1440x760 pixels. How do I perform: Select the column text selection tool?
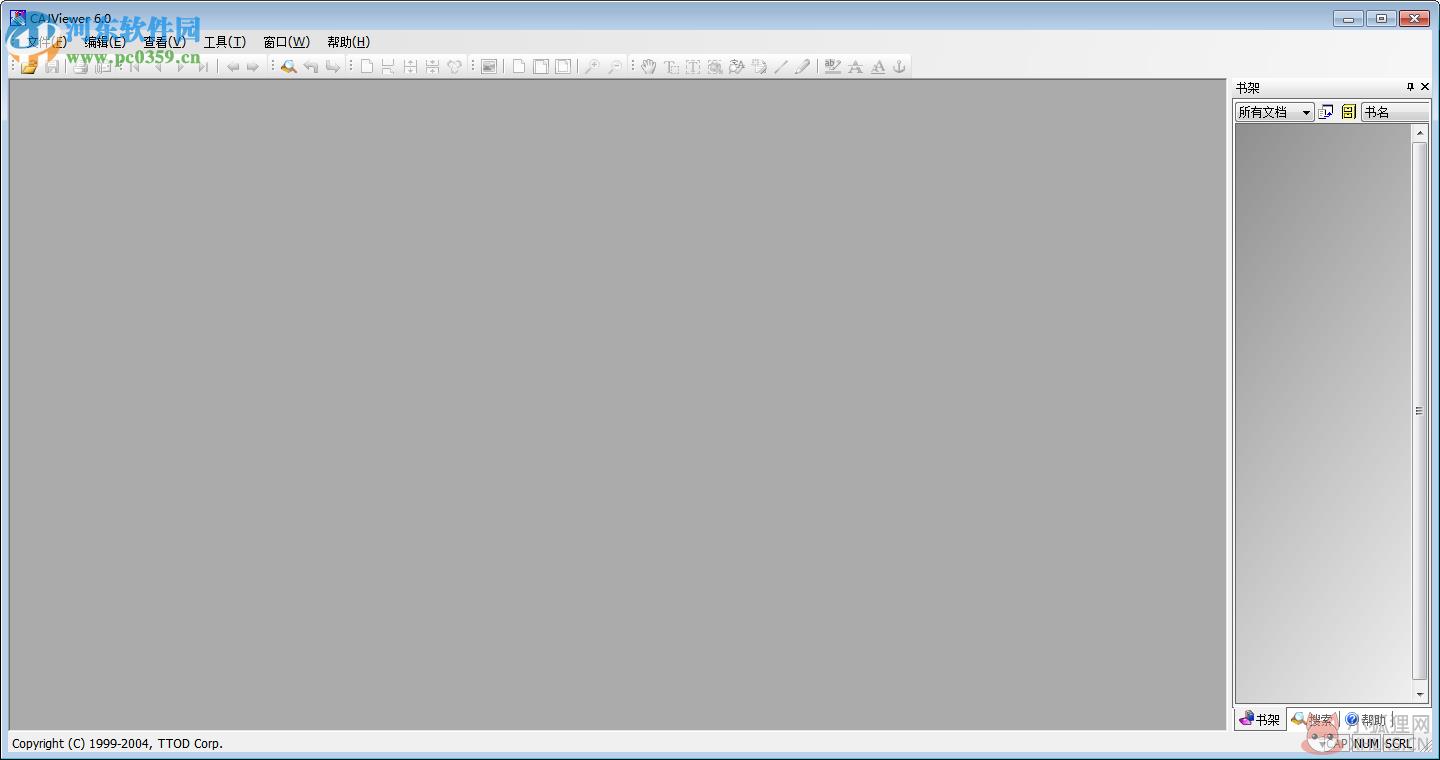pyautogui.click(x=693, y=66)
